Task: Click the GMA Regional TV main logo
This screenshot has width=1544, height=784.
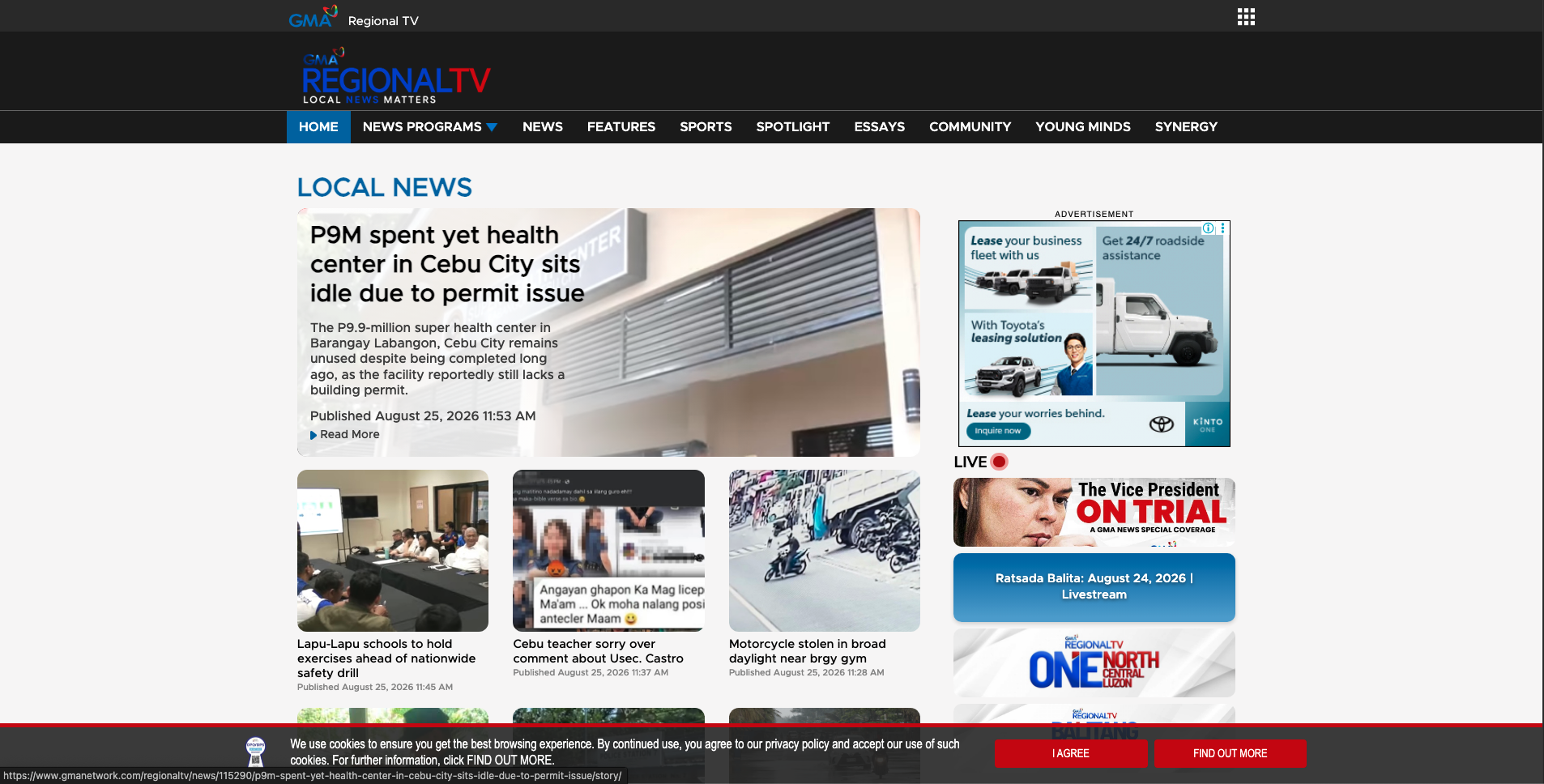Action: [x=396, y=76]
